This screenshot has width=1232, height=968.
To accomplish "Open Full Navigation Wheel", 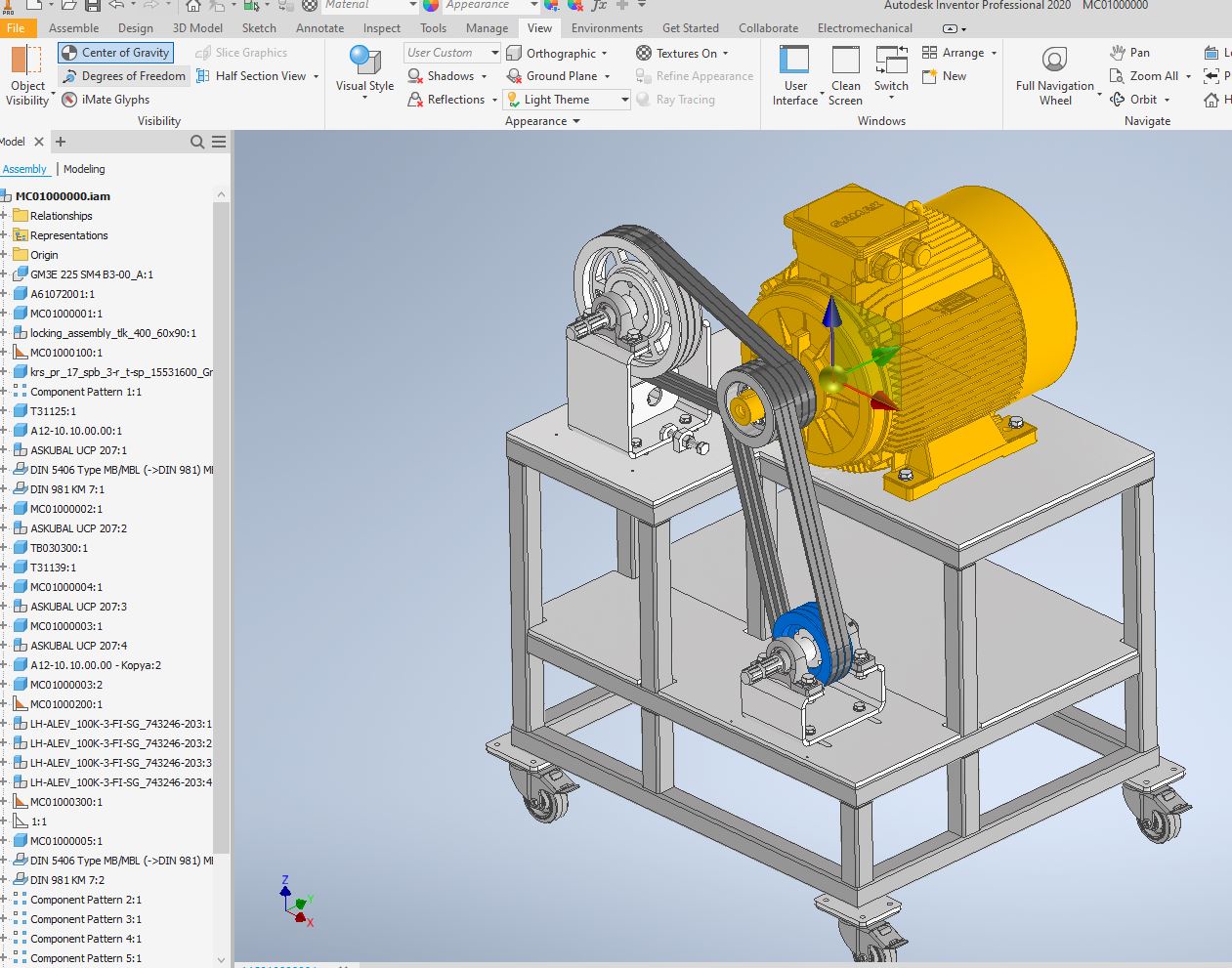I will (1055, 75).
